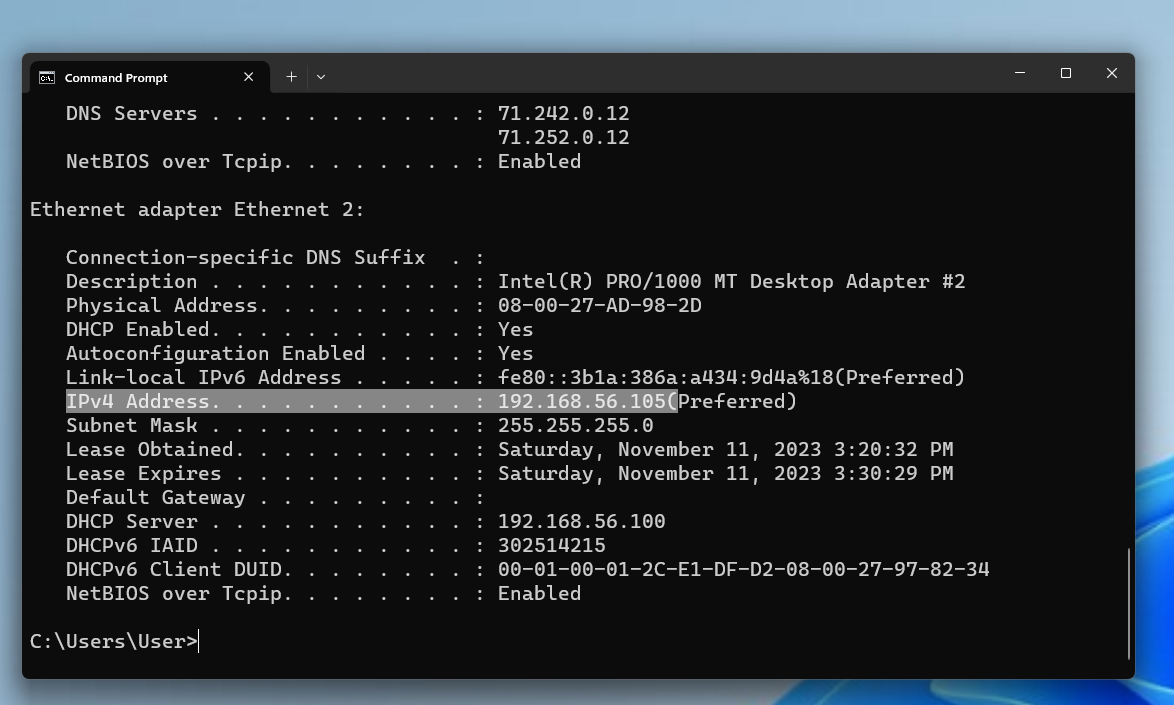
Task: Close the Command Prompt tab
Action: pos(249,77)
